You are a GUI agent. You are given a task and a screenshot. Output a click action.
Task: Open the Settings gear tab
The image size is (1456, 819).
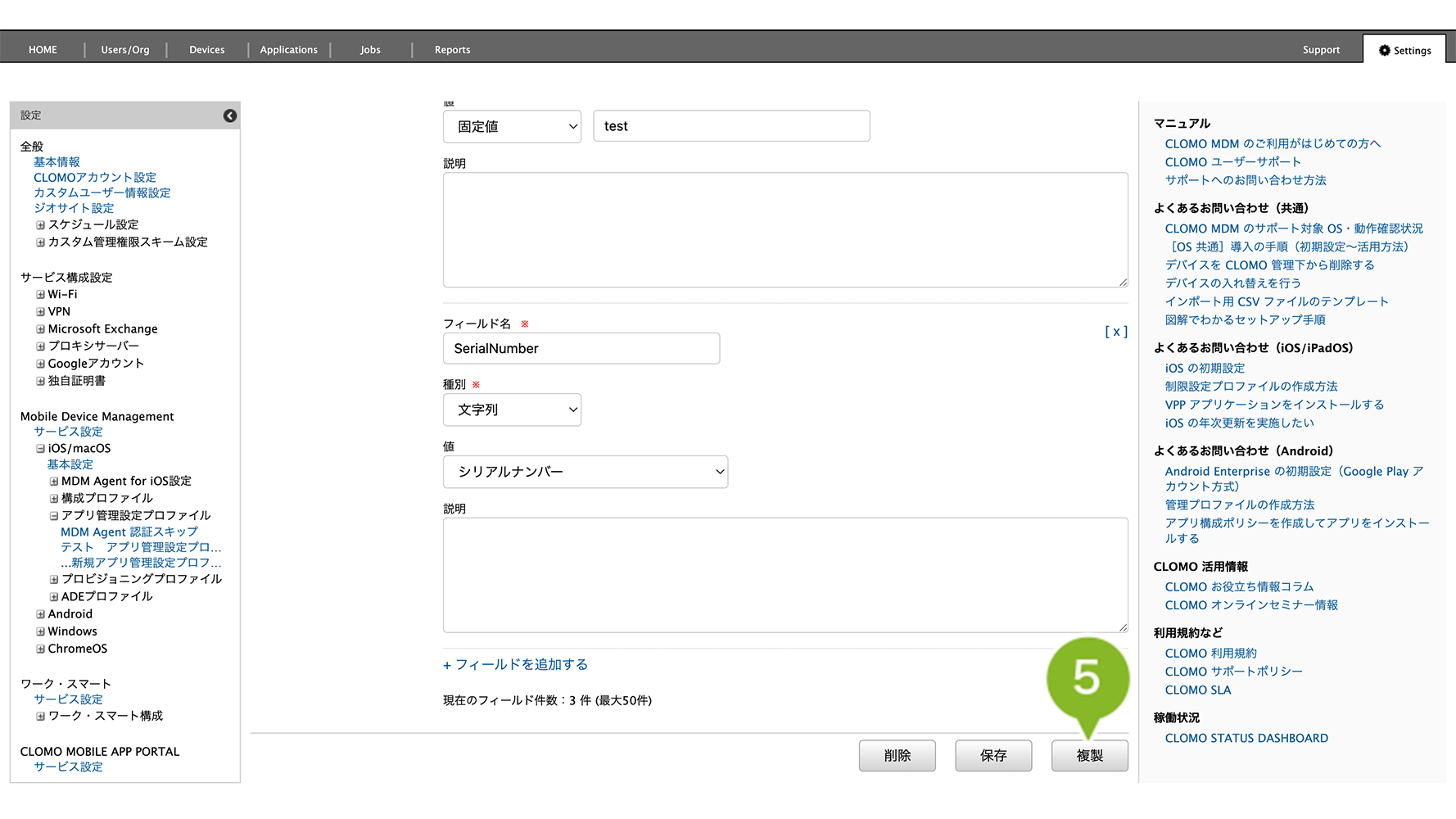[x=1404, y=50]
